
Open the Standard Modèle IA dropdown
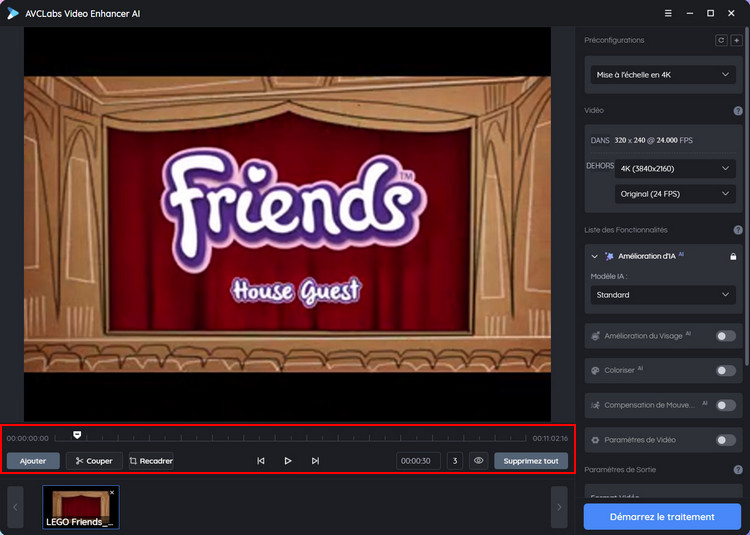[x=663, y=295]
